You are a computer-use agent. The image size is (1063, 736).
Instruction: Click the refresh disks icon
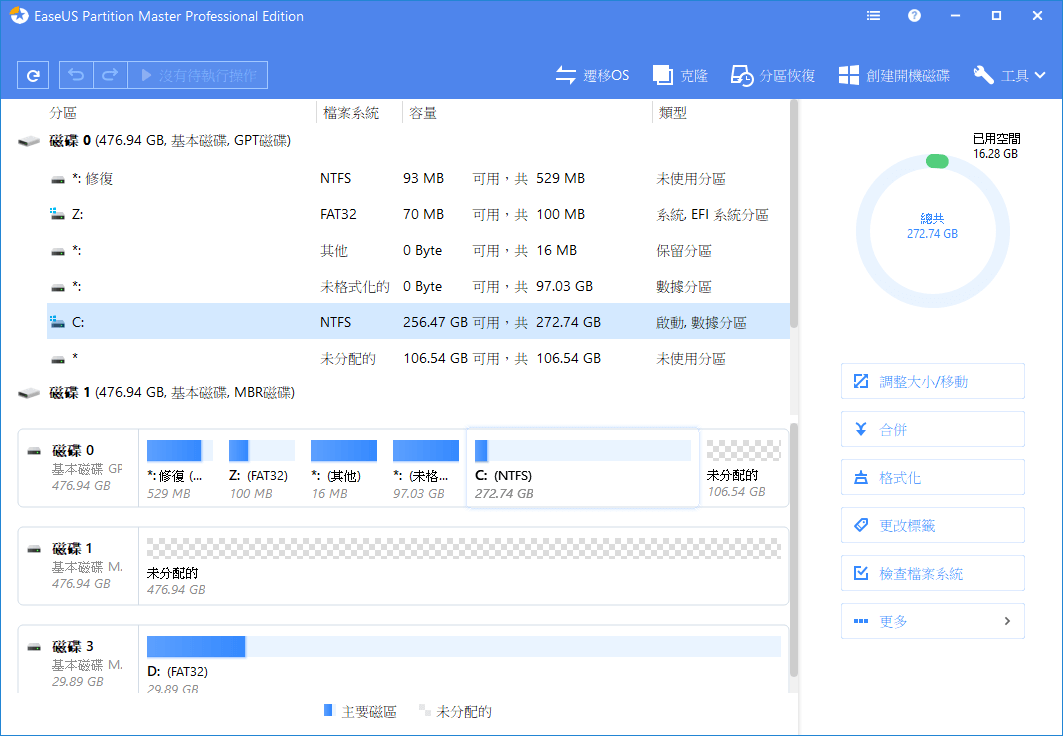[35, 74]
